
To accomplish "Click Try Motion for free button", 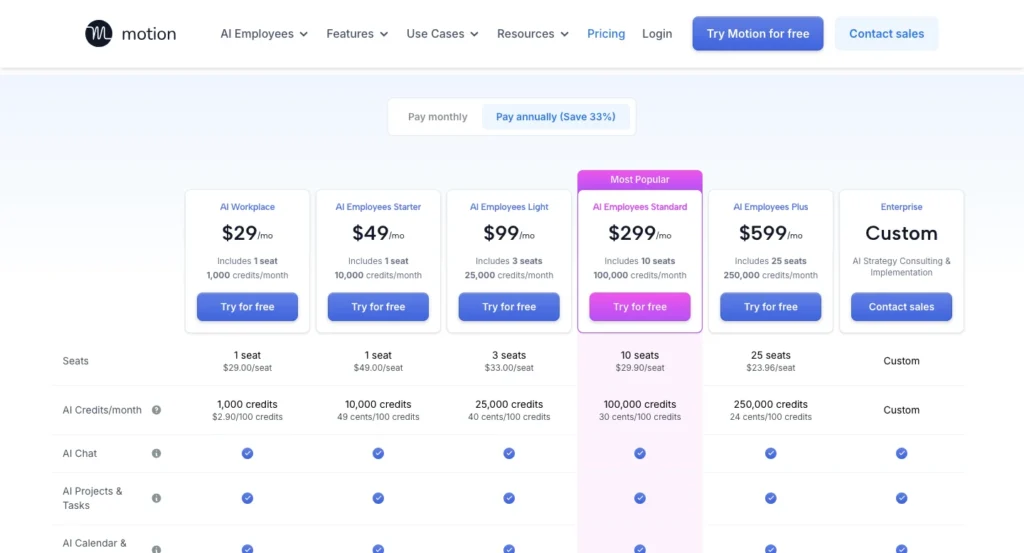I will click(x=758, y=33).
